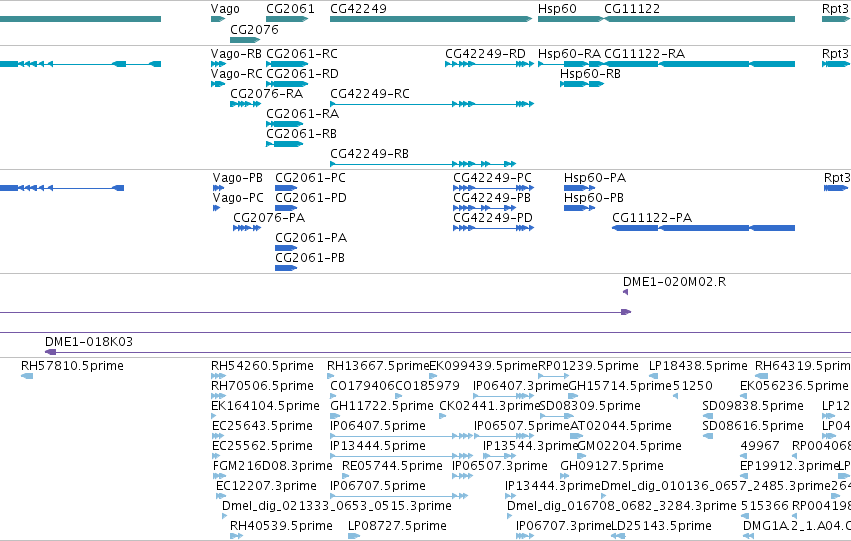The height and width of the screenshot is (541, 851).
Task: Select the CG42249-RC transcript
Action: (x=431, y=104)
